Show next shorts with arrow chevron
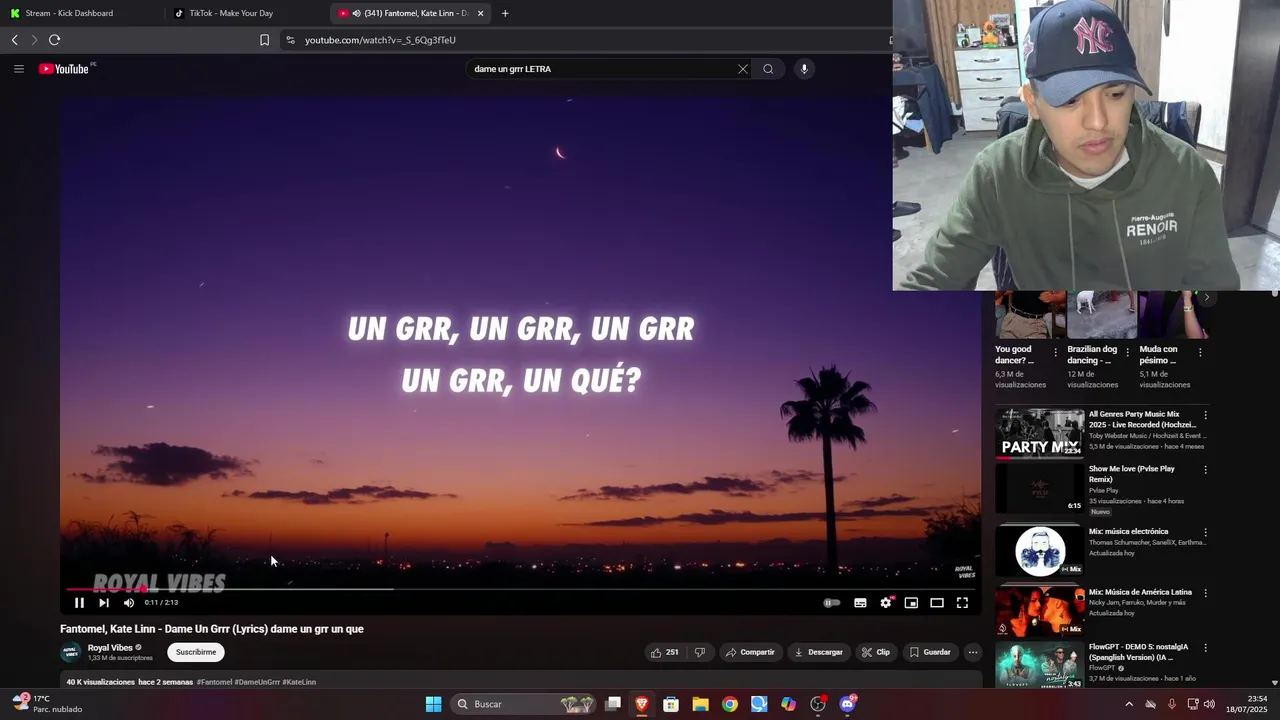The image size is (1280, 720). click(x=1207, y=297)
